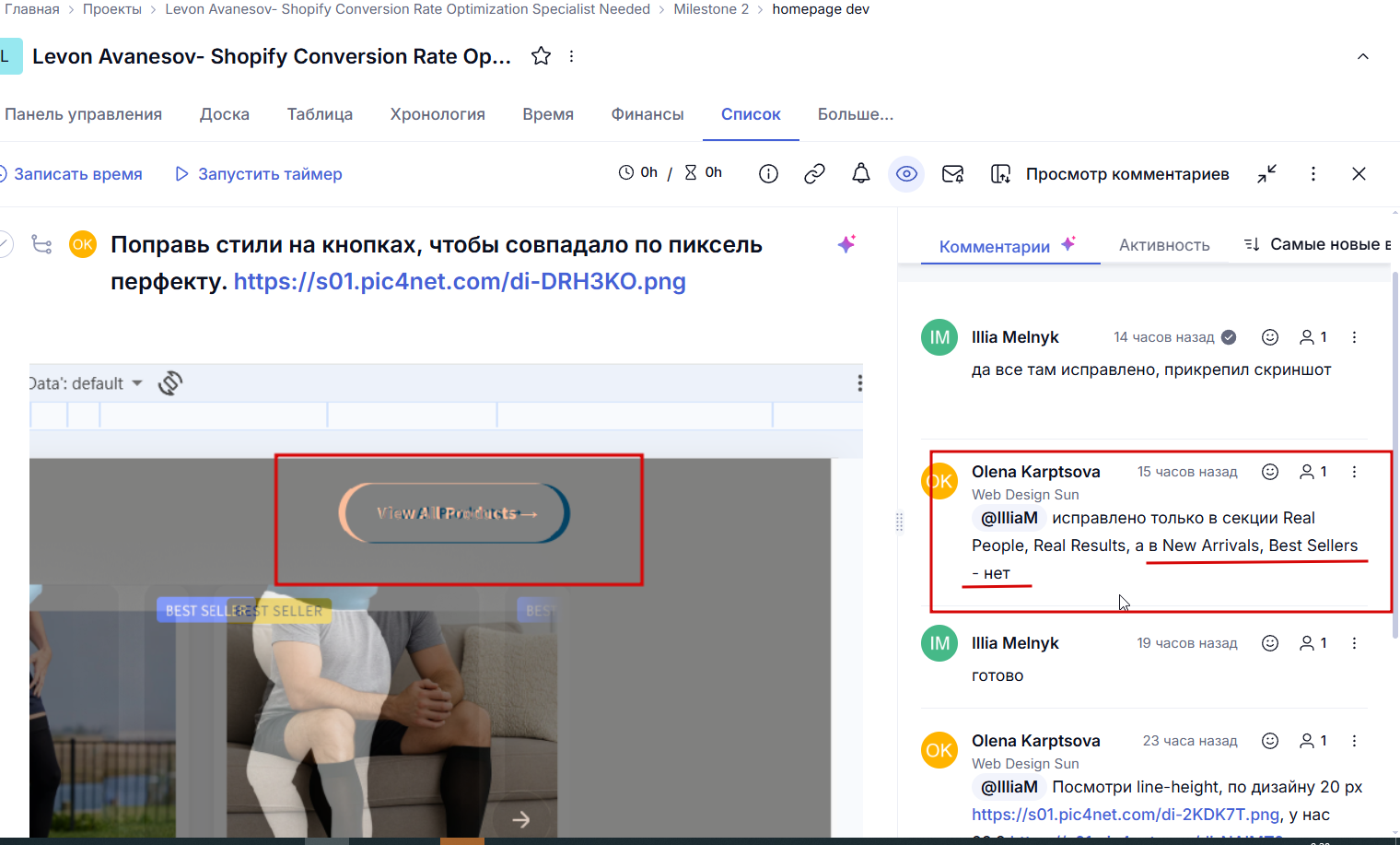Click the panel splitter drag handle
Image resolution: width=1400 pixels, height=845 pixels.
899,522
